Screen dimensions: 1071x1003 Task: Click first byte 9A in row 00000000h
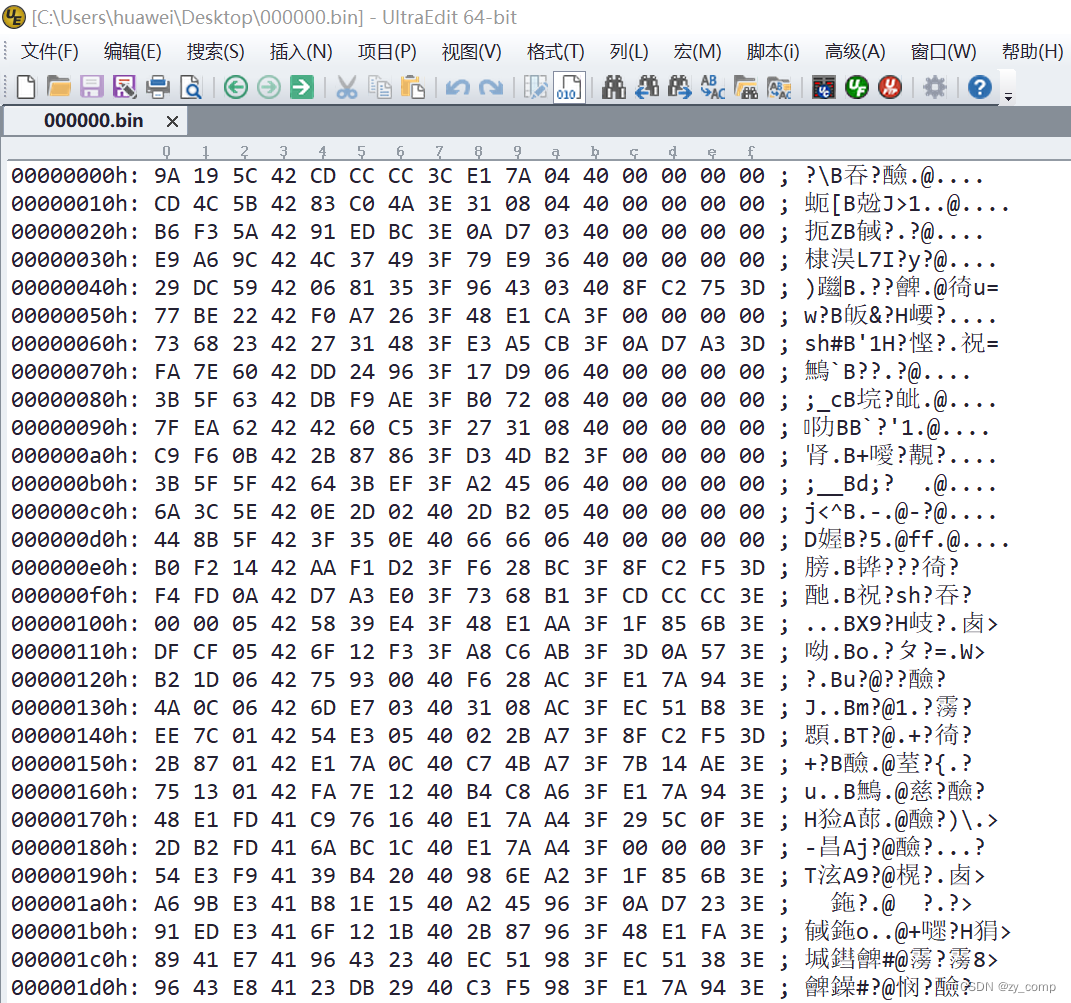[167, 176]
